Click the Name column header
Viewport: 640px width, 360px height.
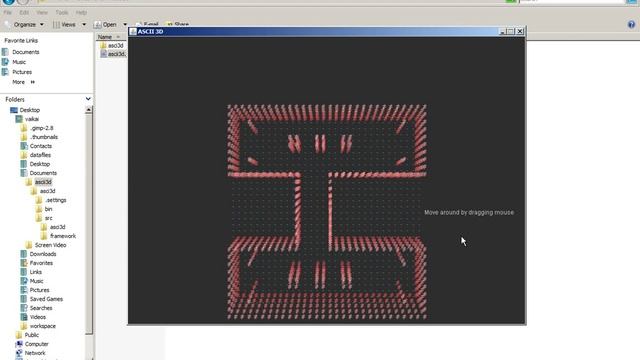105,37
